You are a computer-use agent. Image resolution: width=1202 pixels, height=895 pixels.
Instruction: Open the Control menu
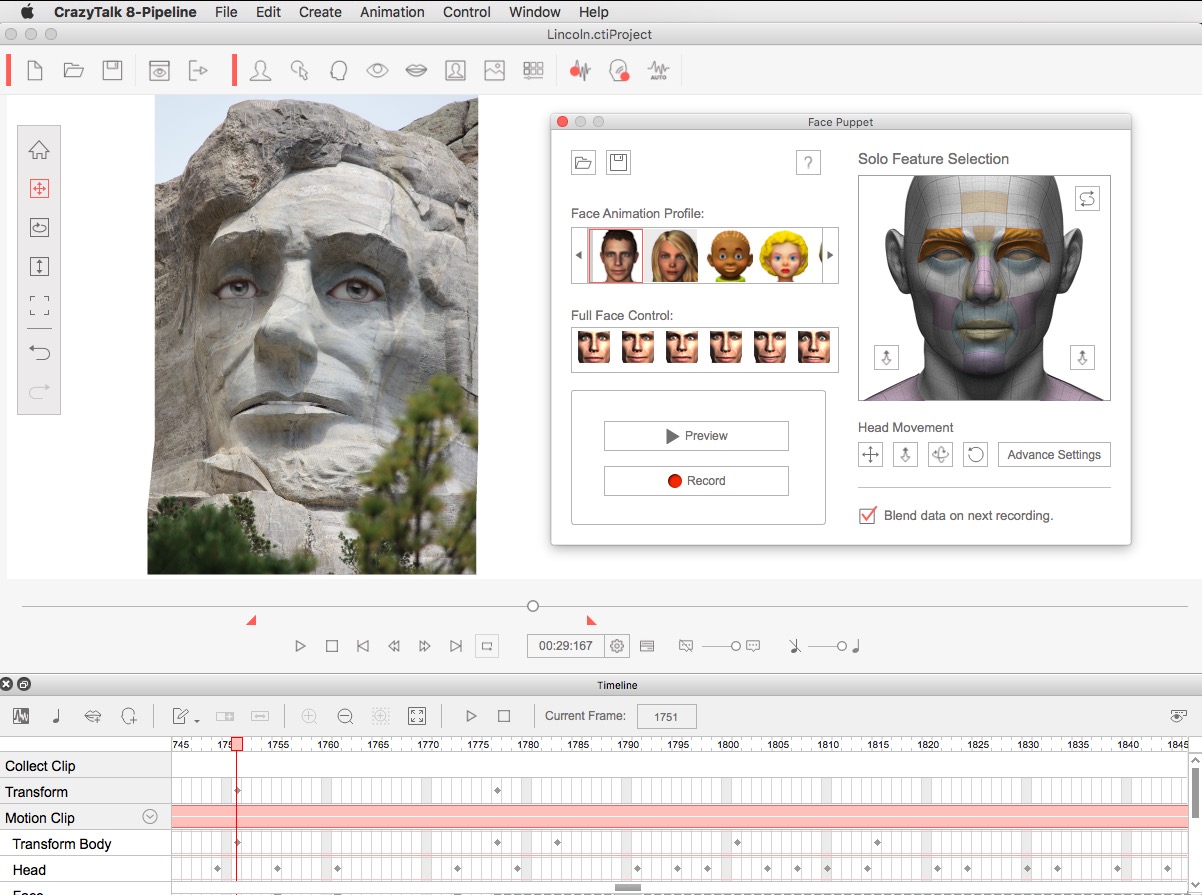(467, 12)
